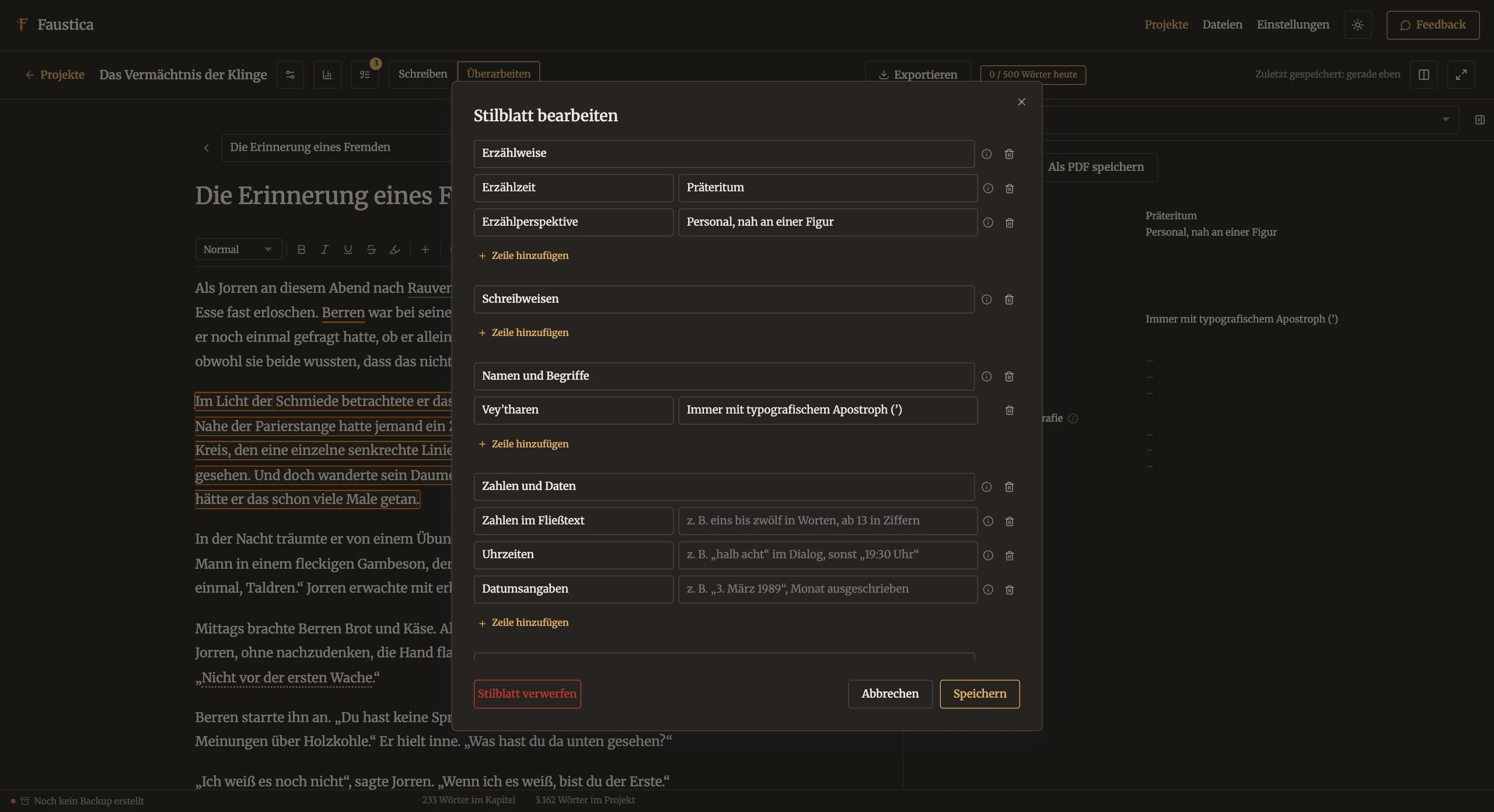The height and width of the screenshot is (812, 1494).
Task: Open the Normal paragraph style dropdown
Action: point(238,249)
